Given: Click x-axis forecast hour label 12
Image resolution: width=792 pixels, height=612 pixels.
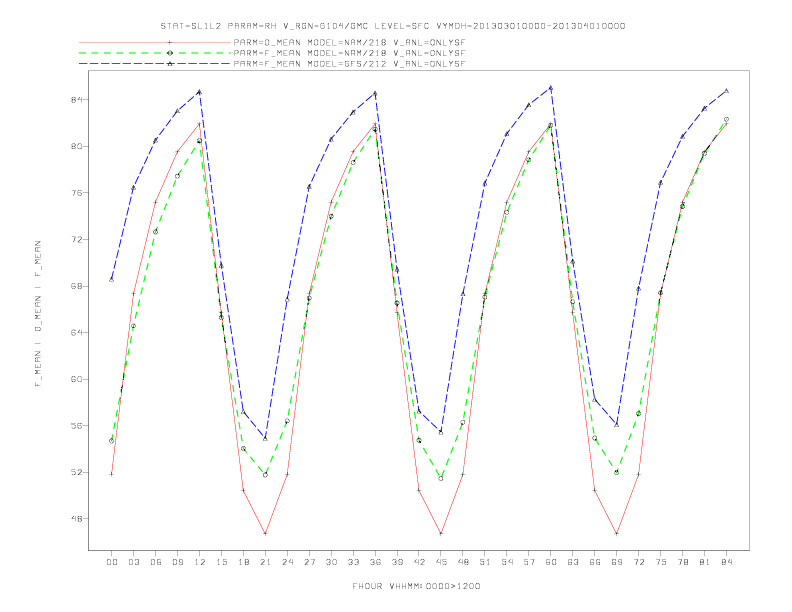Looking at the screenshot, I should (x=200, y=562).
